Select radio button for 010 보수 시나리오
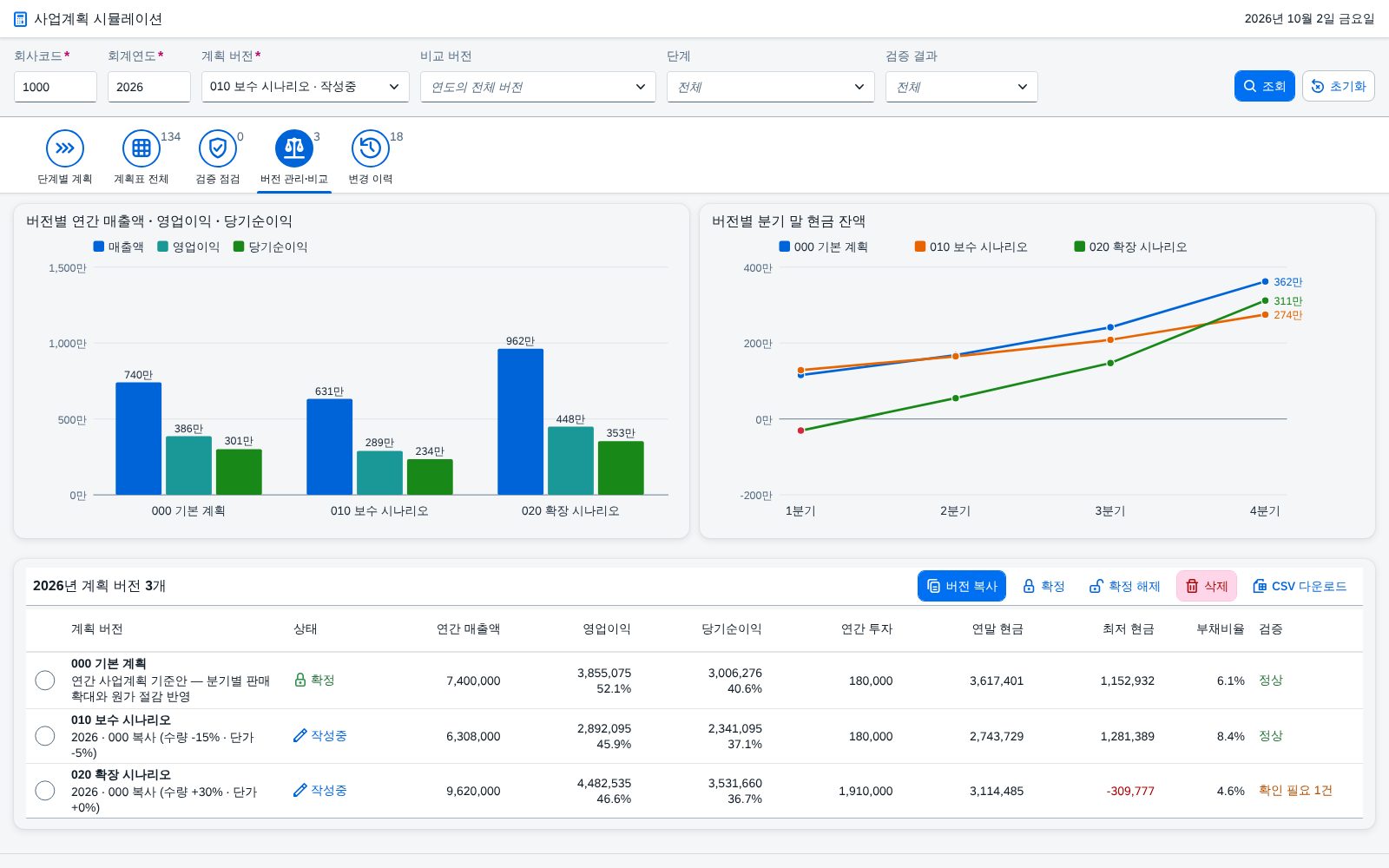Image resolution: width=1389 pixels, height=868 pixels. coord(45,736)
